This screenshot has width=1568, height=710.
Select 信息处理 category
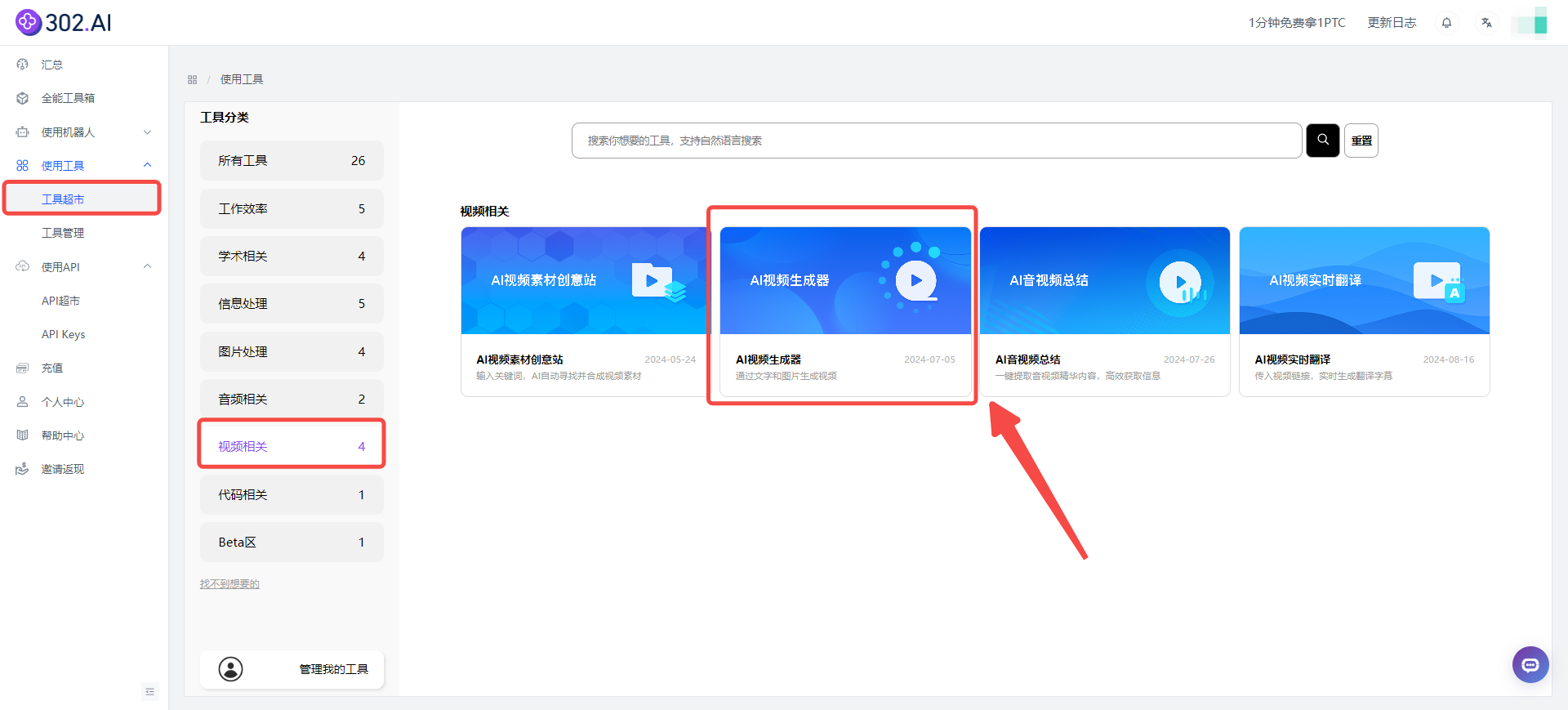coord(292,303)
